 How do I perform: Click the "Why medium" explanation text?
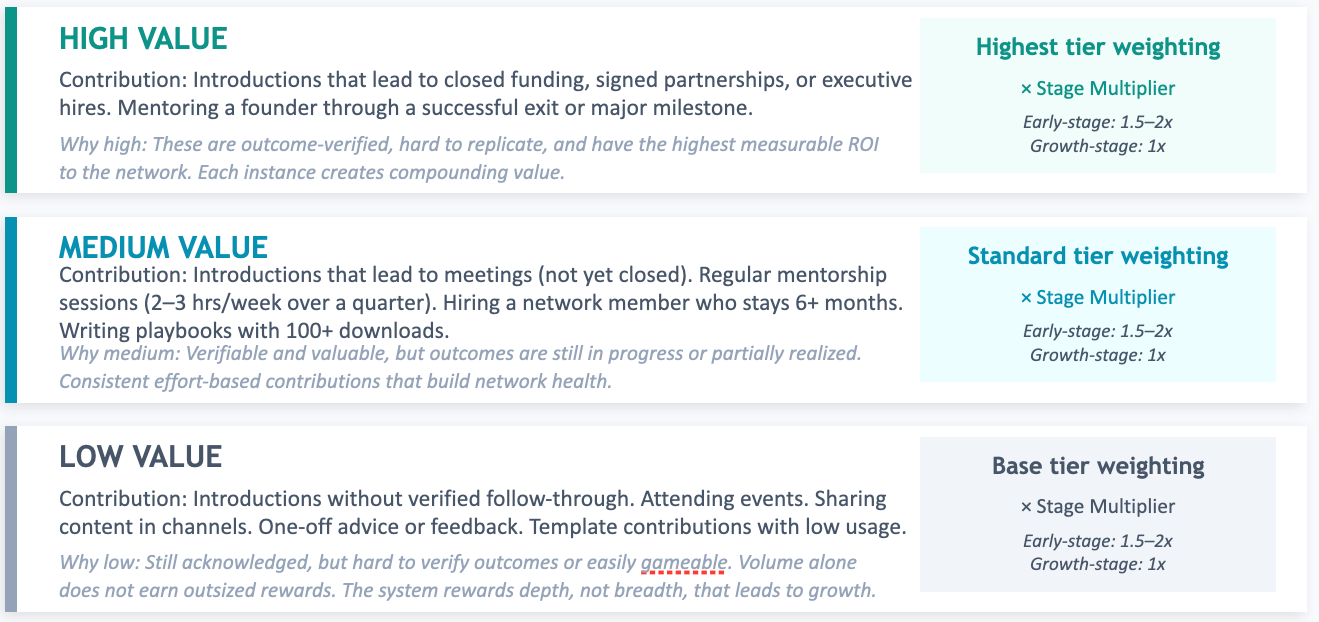(460, 367)
